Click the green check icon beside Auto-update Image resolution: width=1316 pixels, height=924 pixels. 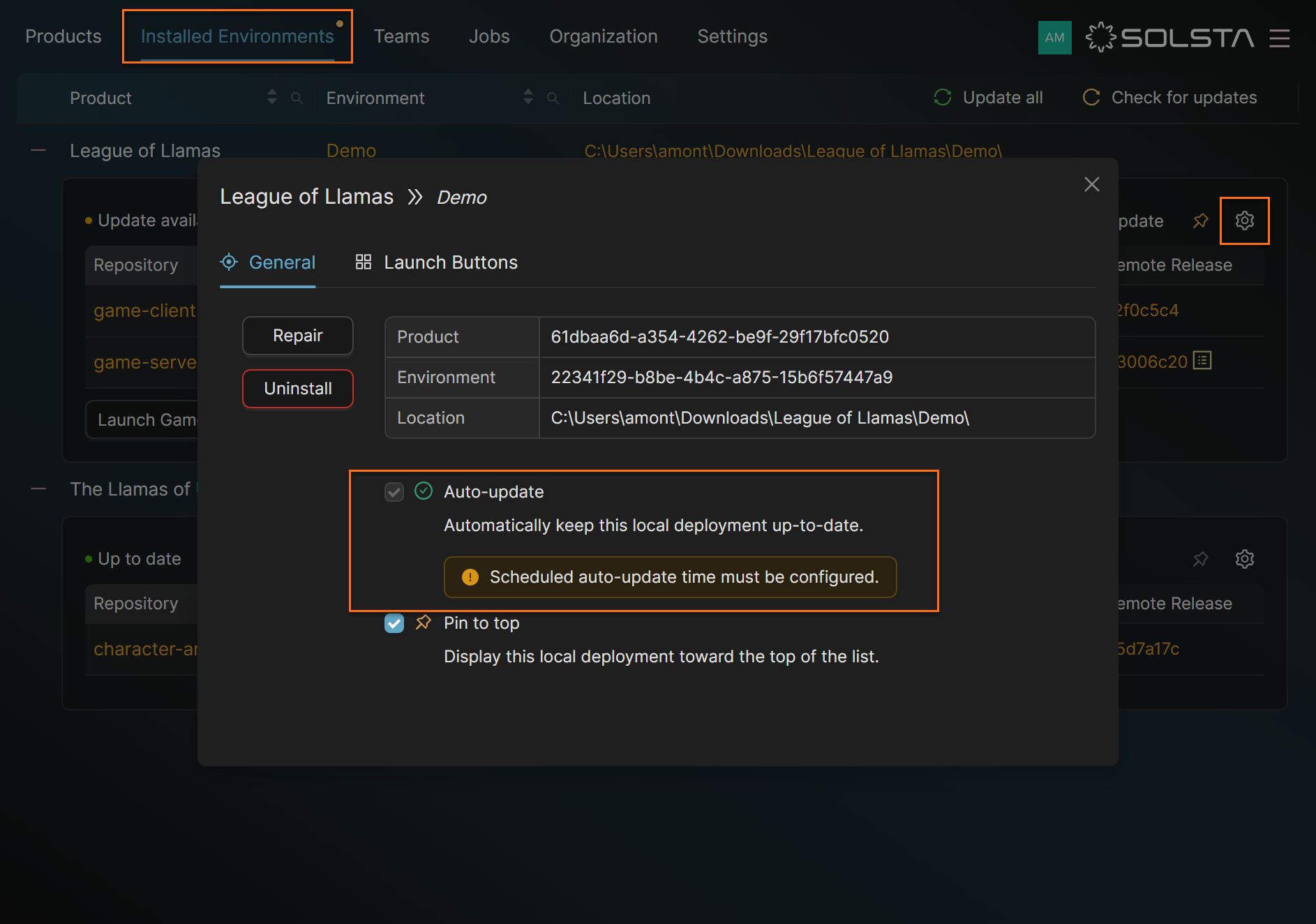424,491
